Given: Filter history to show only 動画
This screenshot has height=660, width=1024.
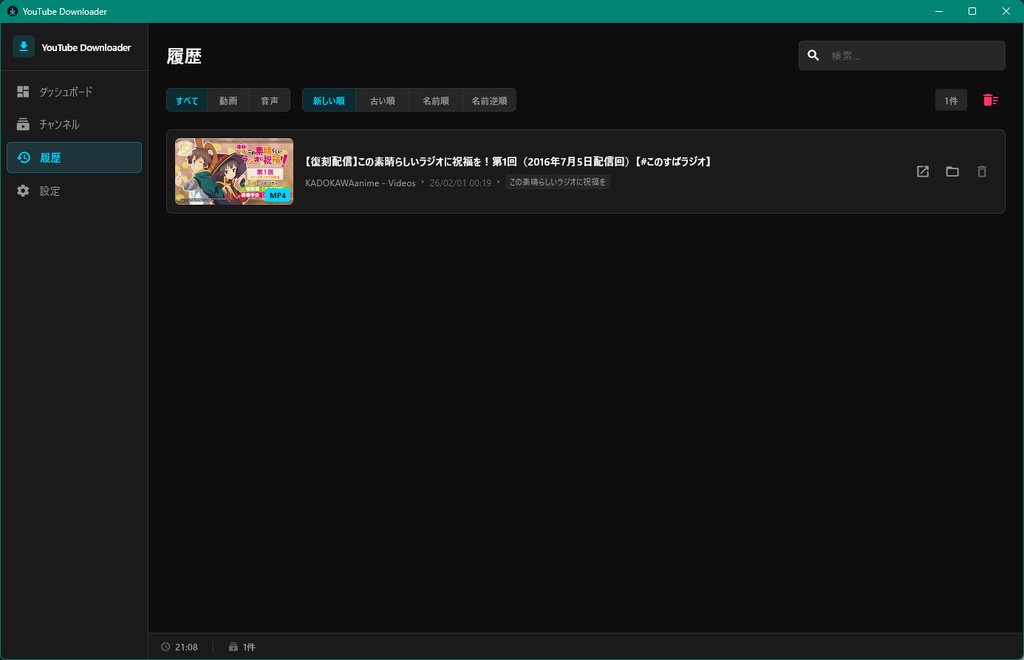Looking at the screenshot, I should tap(228, 99).
